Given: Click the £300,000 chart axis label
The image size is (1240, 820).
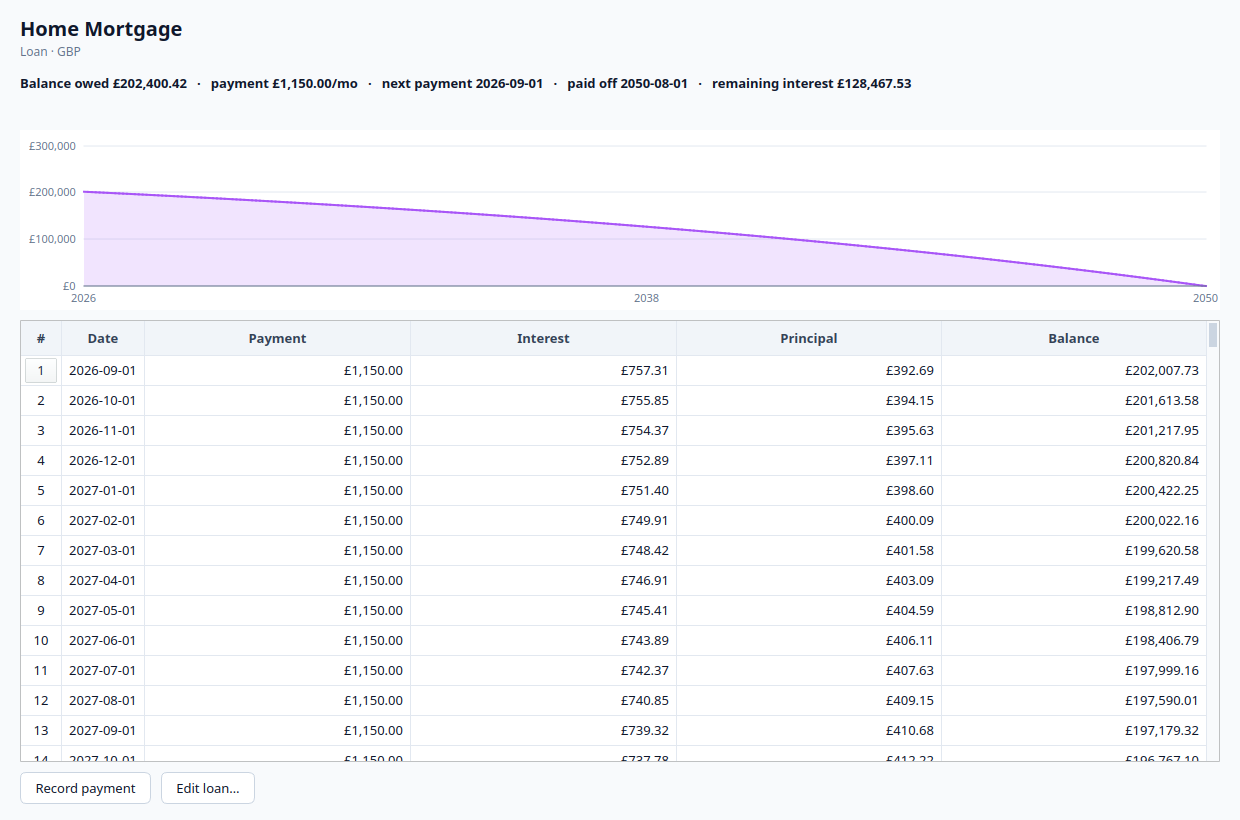Looking at the screenshot, I should (x=52, y=146).
